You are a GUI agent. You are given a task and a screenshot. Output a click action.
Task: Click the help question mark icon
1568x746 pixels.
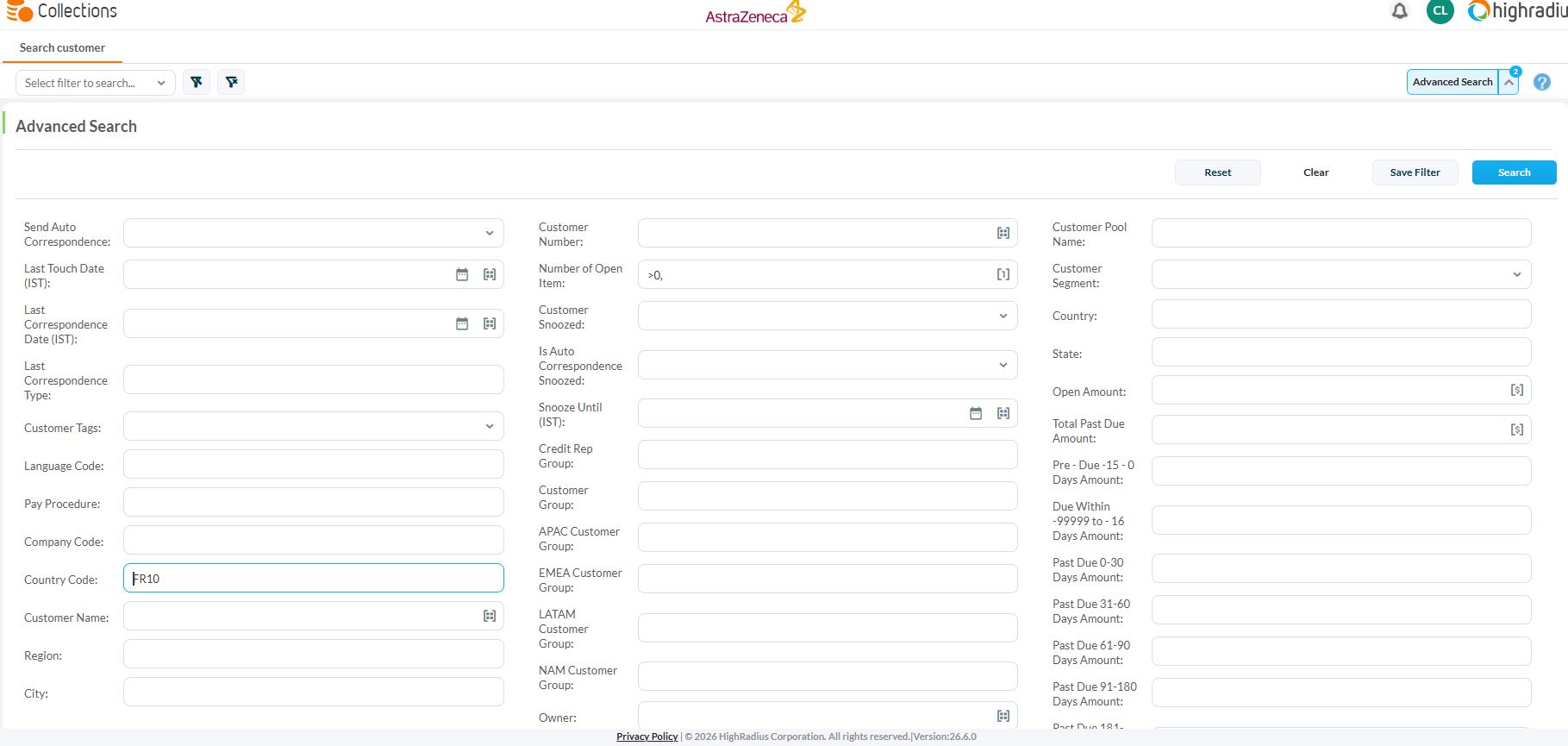[1542, 82]
